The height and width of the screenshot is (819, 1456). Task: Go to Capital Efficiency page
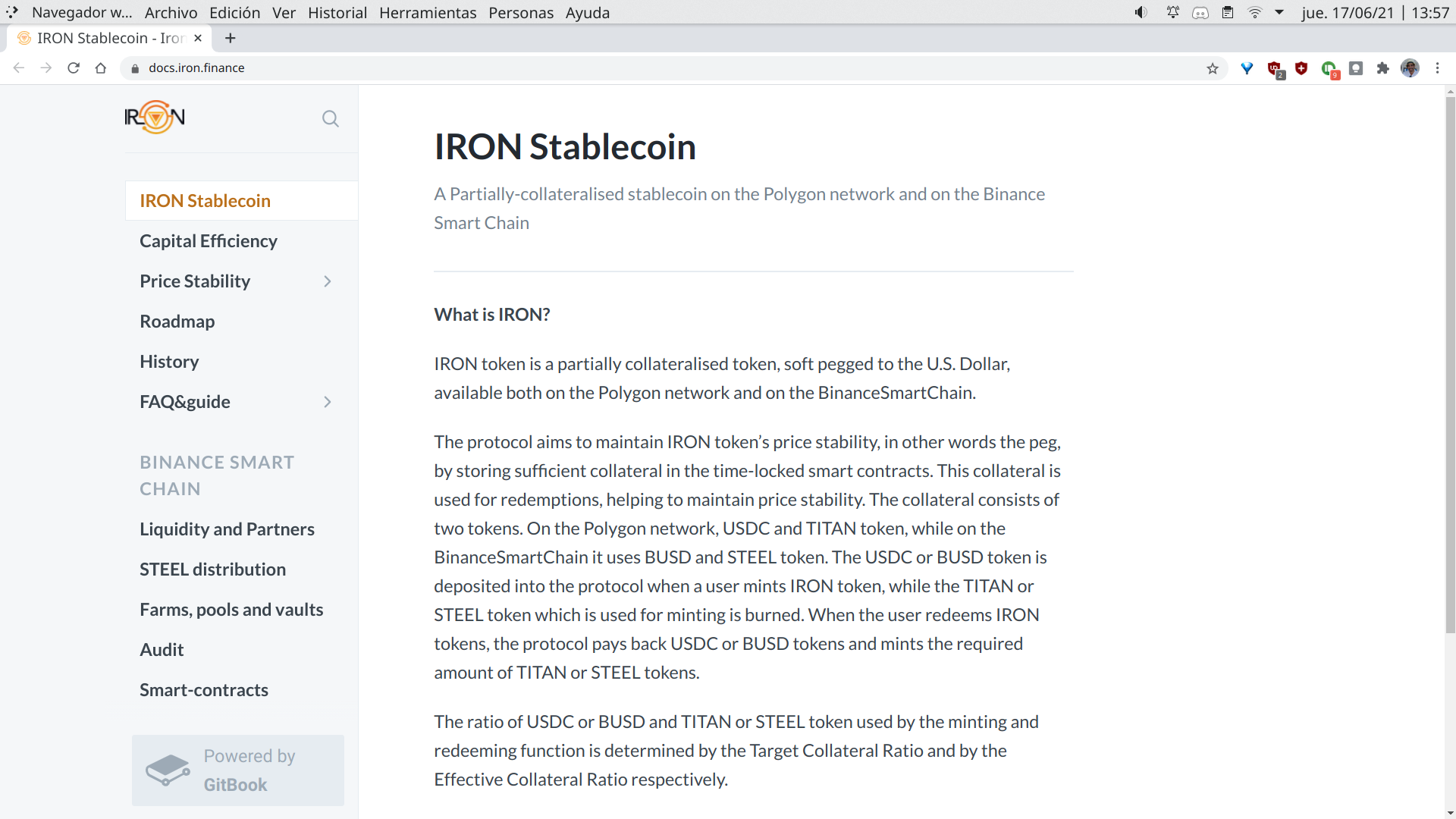pyautogui.click(x=209, y=241)
